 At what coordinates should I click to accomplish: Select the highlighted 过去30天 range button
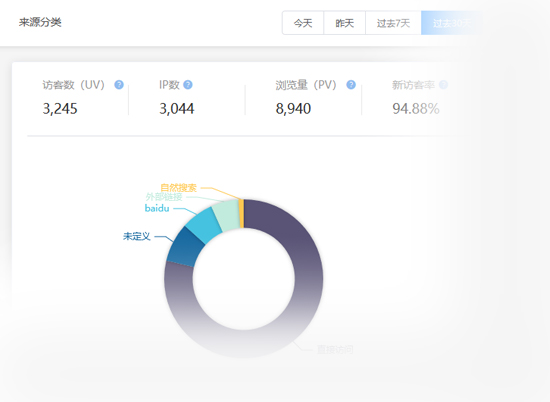(x=452, y=23)
